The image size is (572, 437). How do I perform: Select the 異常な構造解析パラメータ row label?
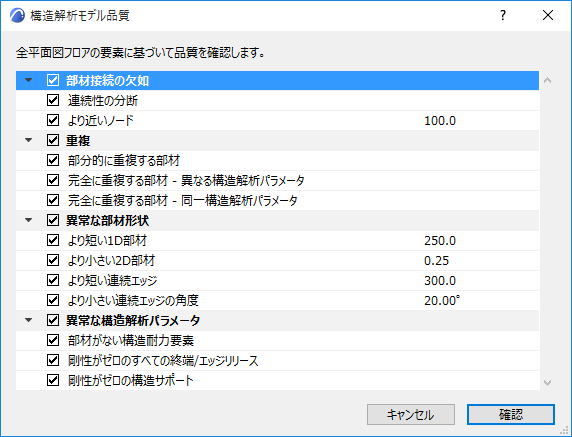click(x=133, y=321)
